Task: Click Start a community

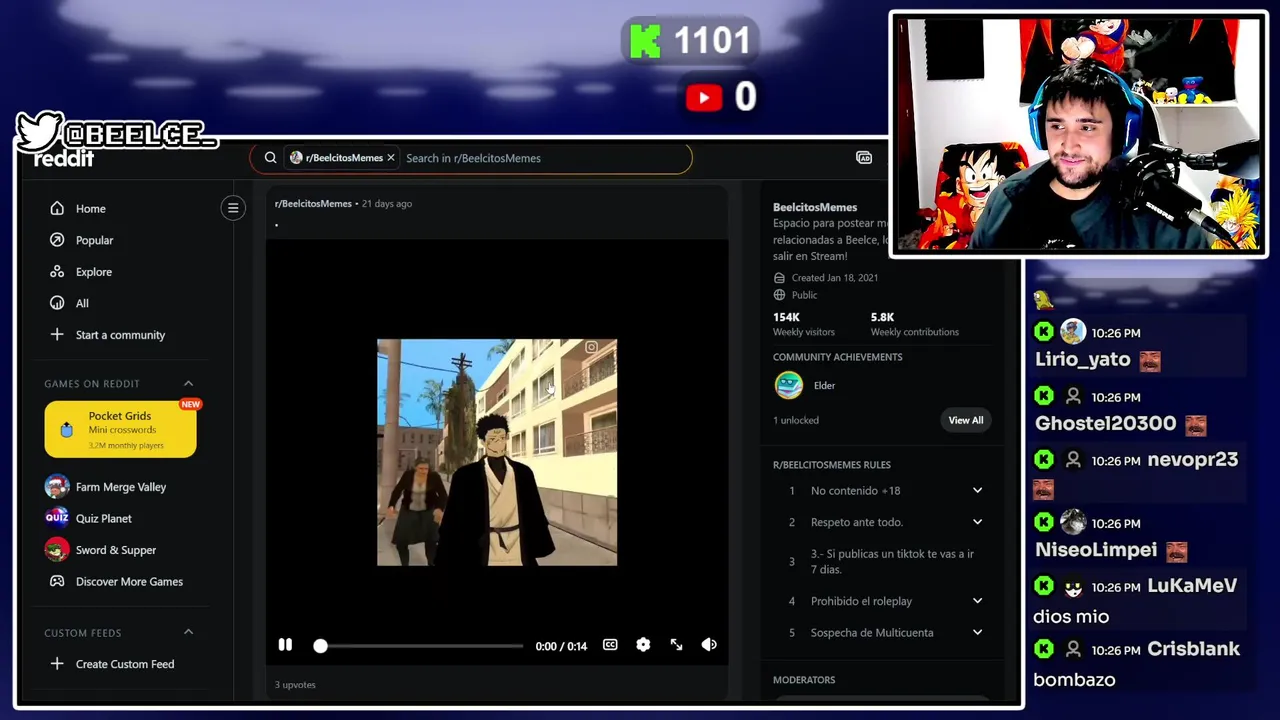Action: tap(120, 335)
